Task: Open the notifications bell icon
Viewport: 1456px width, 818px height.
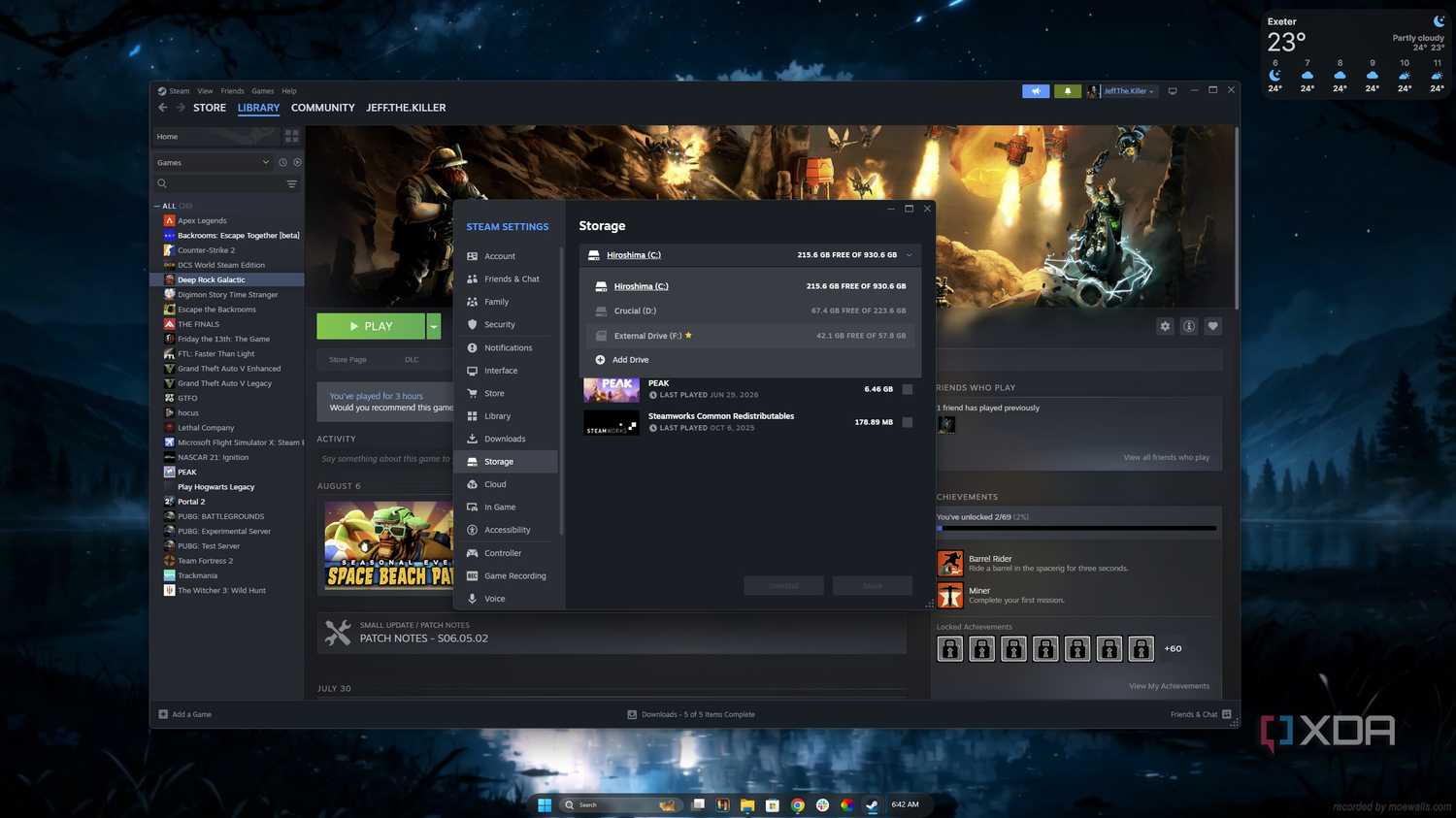Action: pos(1068,91)
